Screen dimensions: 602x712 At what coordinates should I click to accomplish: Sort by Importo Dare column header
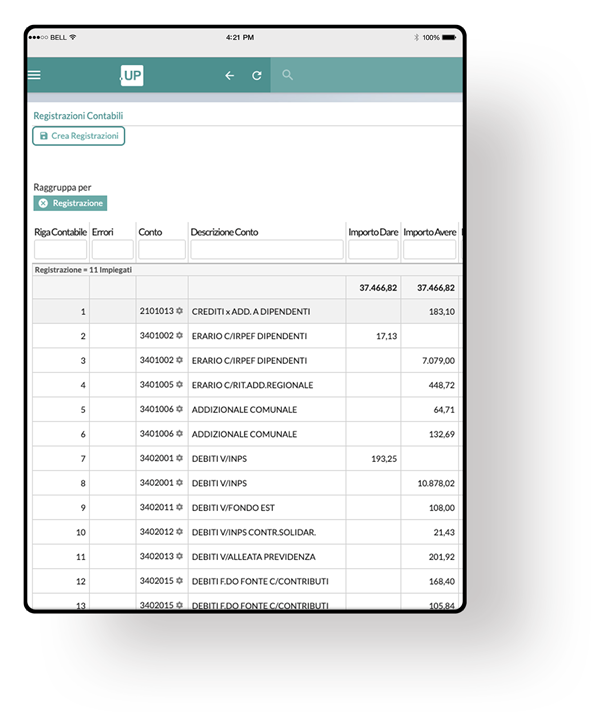point(373,232)
